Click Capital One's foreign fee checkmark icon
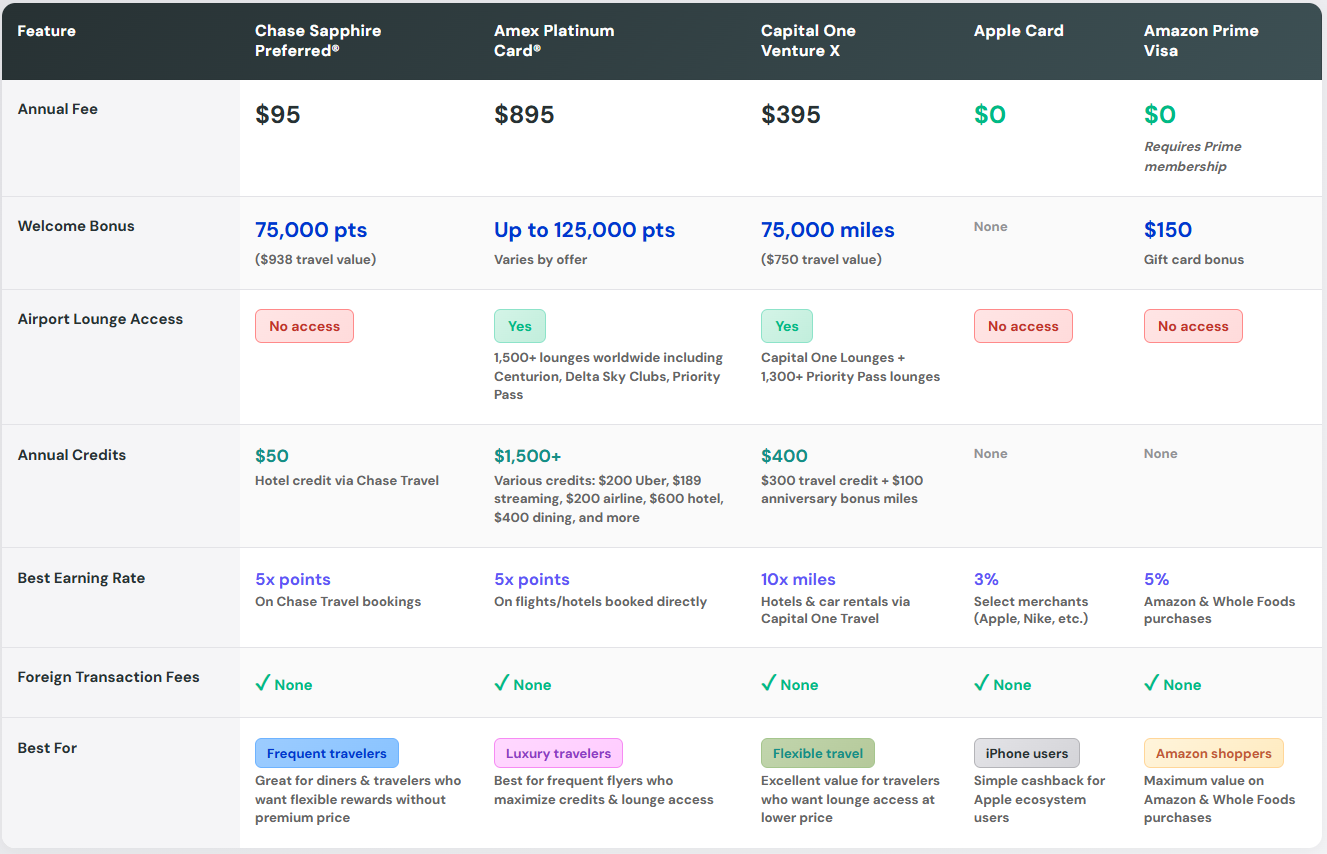The width and height of the screenshot is (1327, 854). tap(768, 683)
